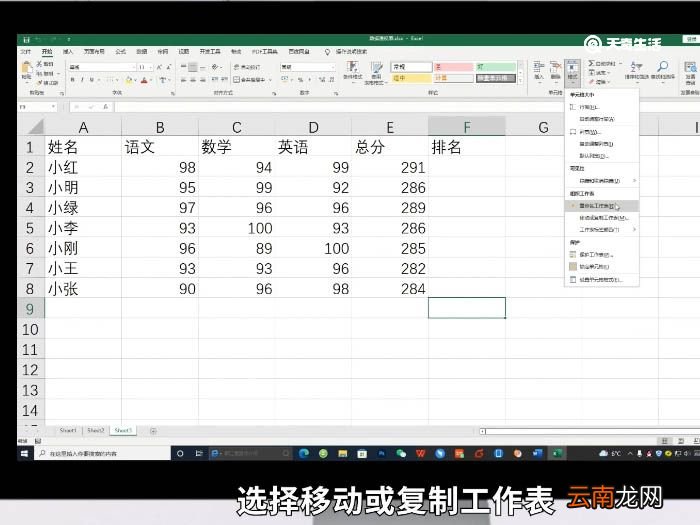700x525 pixels.
Task: Apply the yellow 适中 cell style
Action: 411,79
